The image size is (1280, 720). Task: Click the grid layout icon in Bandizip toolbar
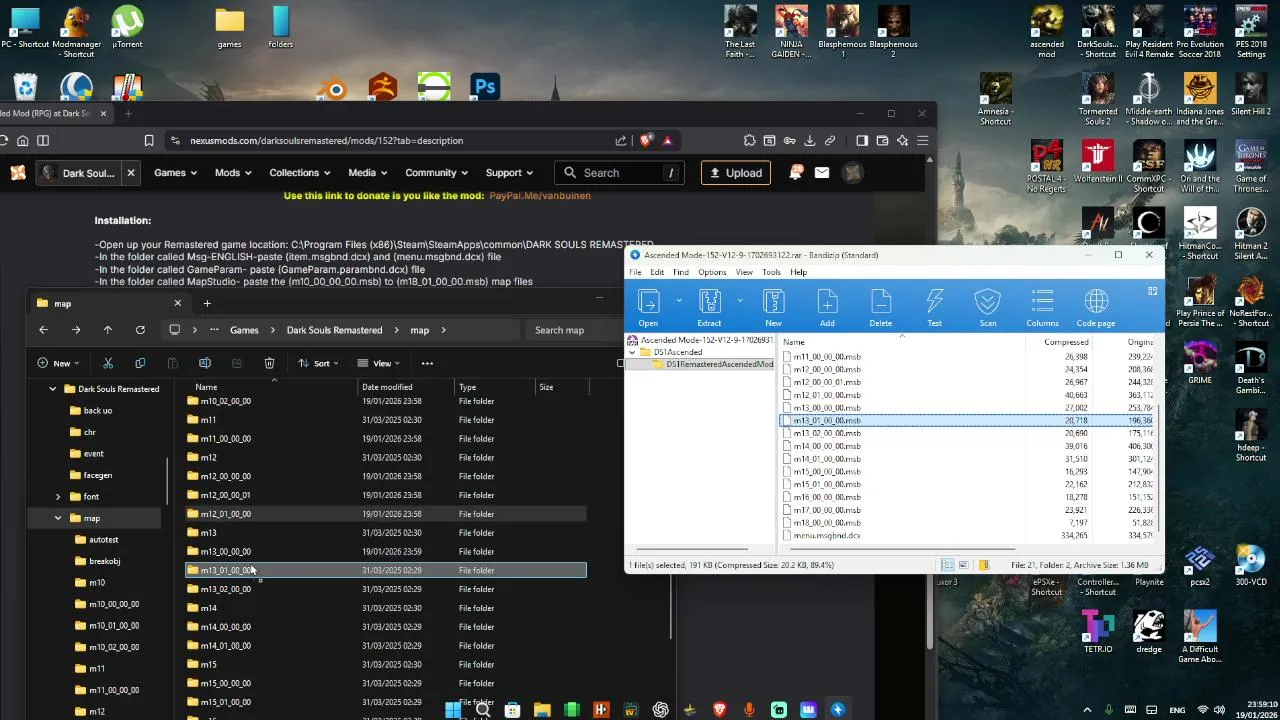pyautogui.click(x=1152, y=291)
